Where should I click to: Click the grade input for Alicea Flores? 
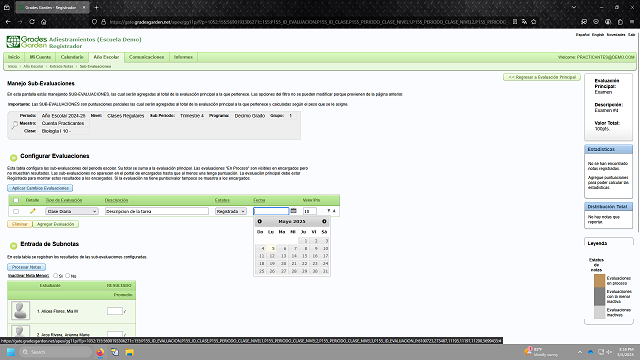click(115, 311)
